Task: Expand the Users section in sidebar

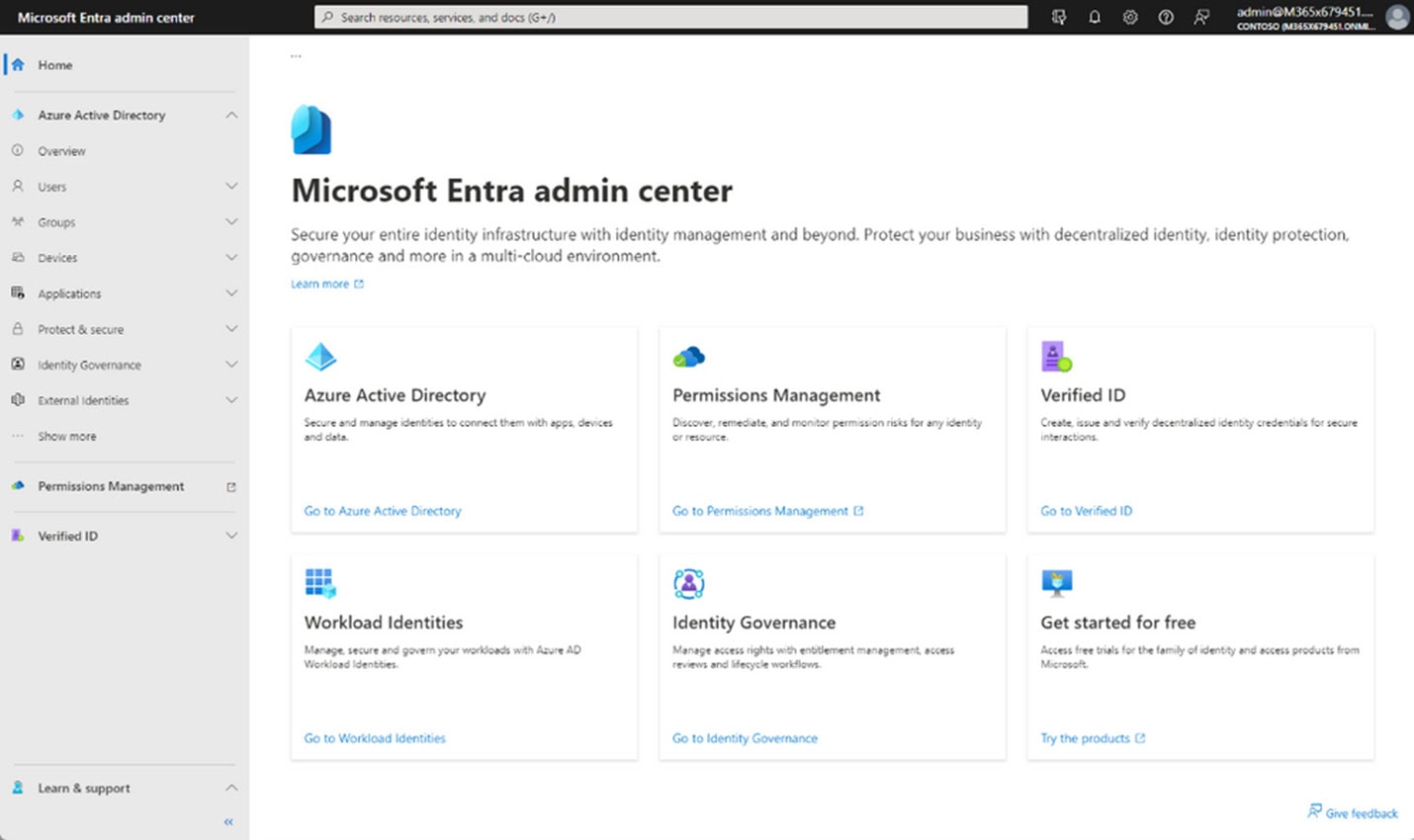Action: (231, 186)
